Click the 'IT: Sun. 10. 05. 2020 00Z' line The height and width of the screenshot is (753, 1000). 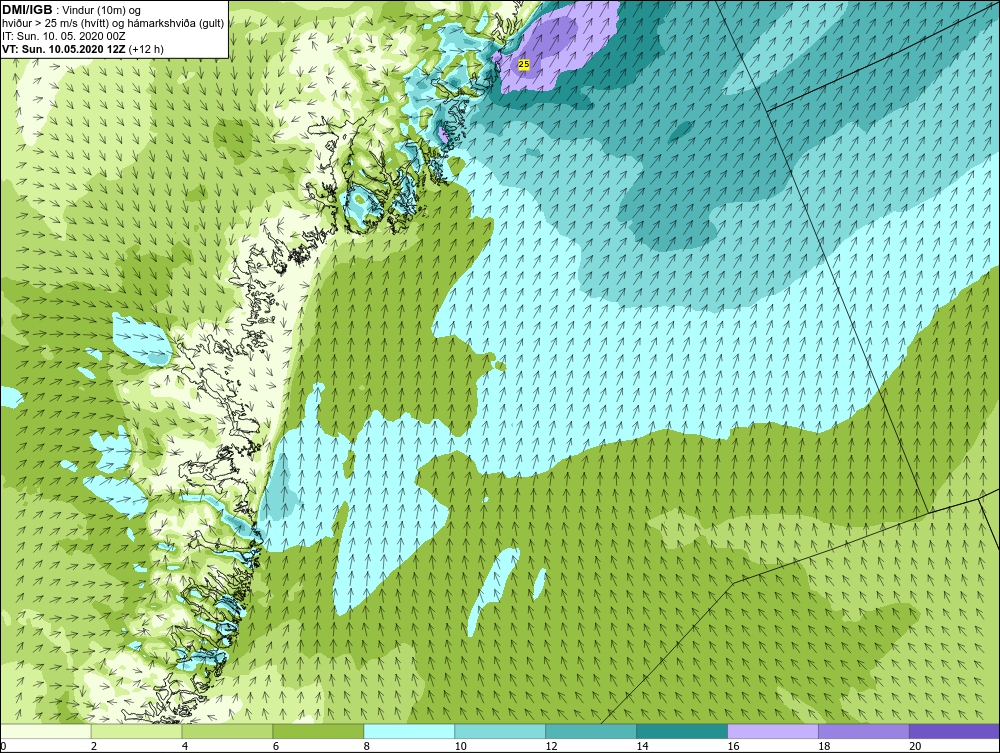click(64, 36)
